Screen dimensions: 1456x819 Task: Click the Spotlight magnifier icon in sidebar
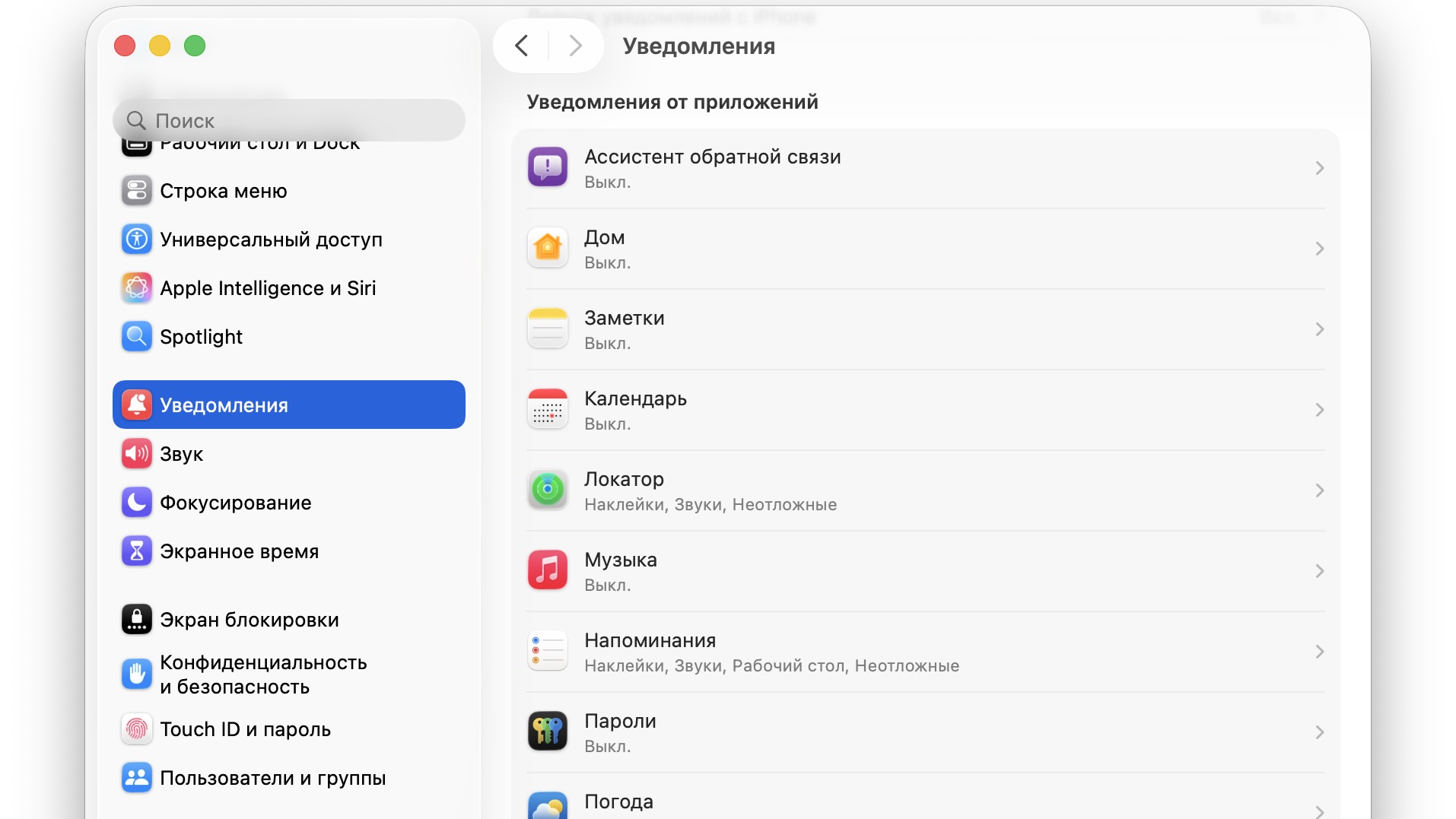coord(137,337)
